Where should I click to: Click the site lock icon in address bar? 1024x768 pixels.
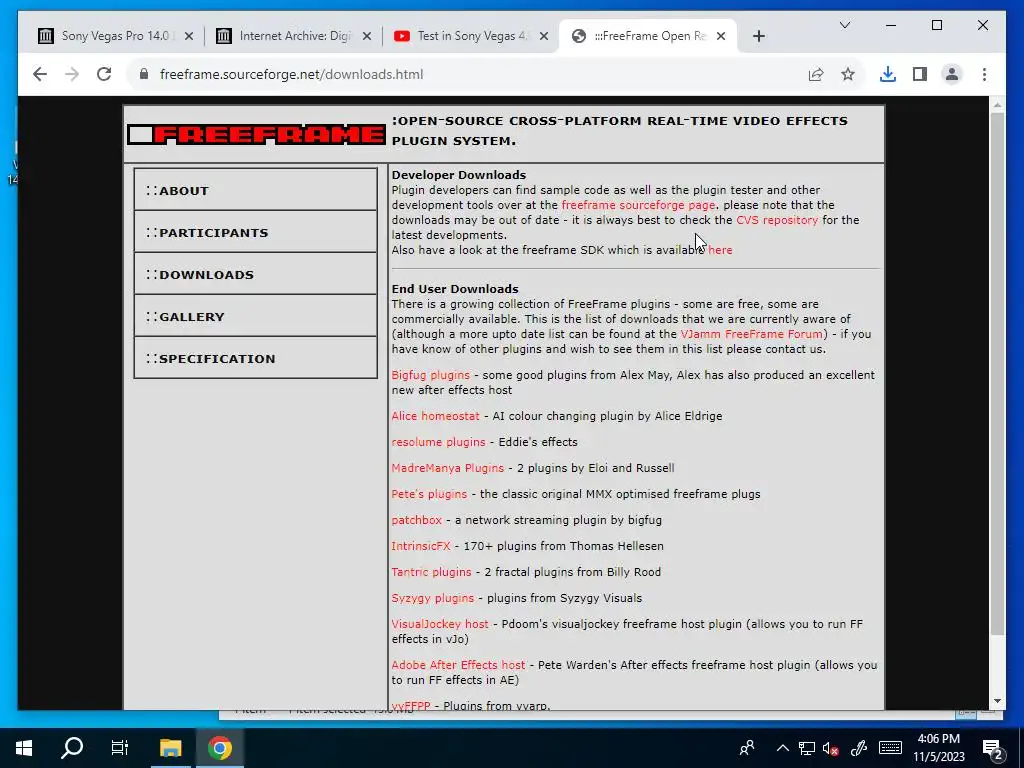click(x=144, y=74)
